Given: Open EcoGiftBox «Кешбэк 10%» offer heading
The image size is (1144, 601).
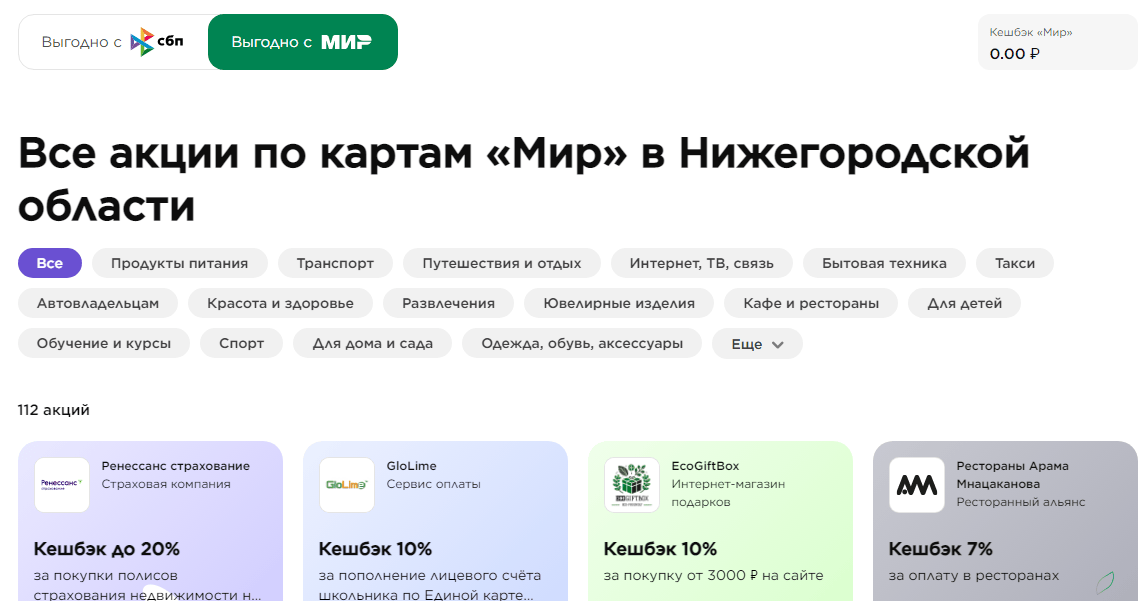Looking at the screenshot, I should tap(660, 548).
